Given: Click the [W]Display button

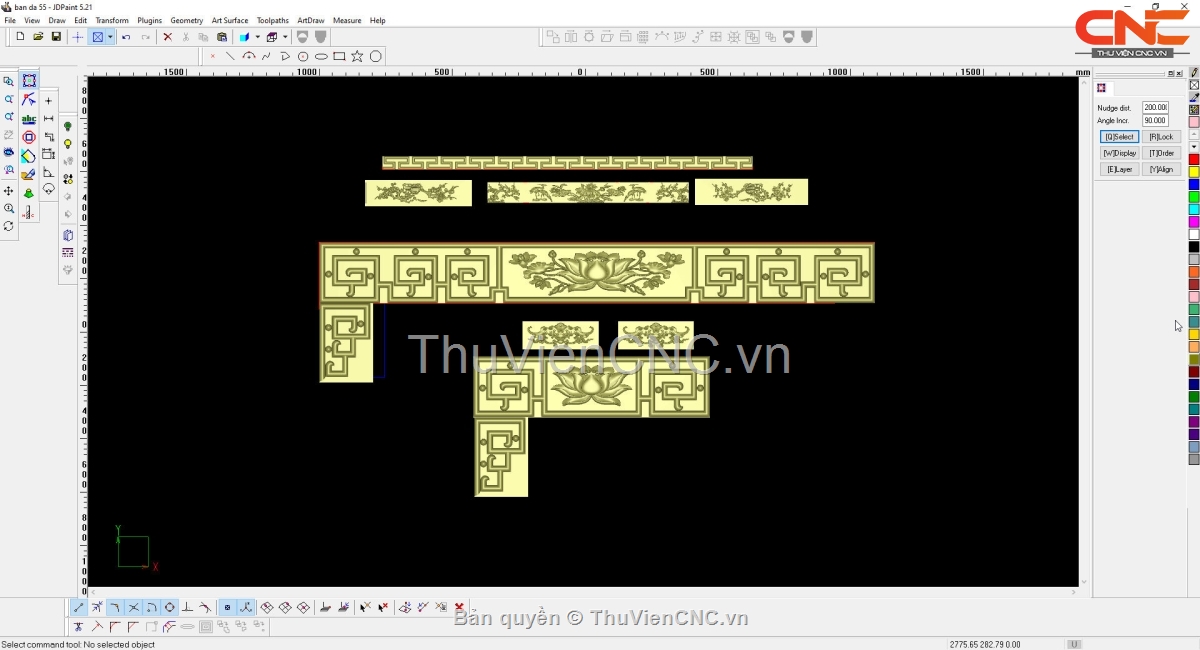Looking at the screenshot, I should (x=1119, y=153).
